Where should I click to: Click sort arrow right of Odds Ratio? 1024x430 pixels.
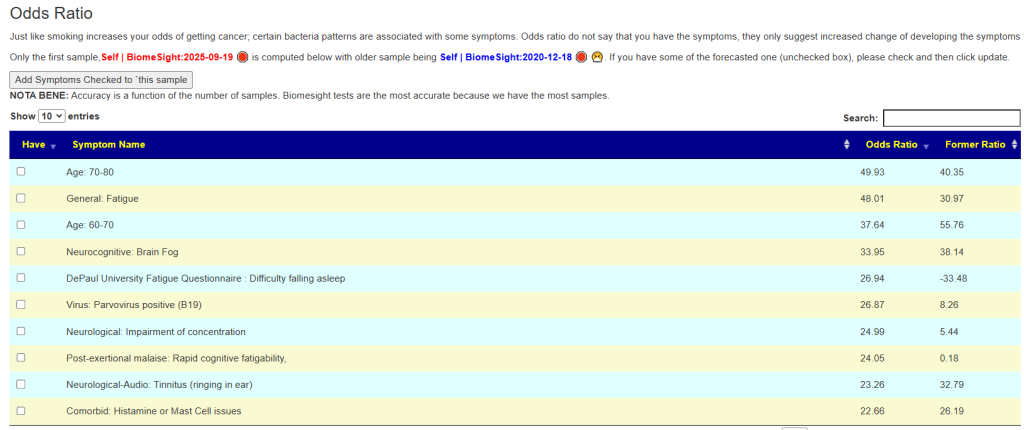926,146
